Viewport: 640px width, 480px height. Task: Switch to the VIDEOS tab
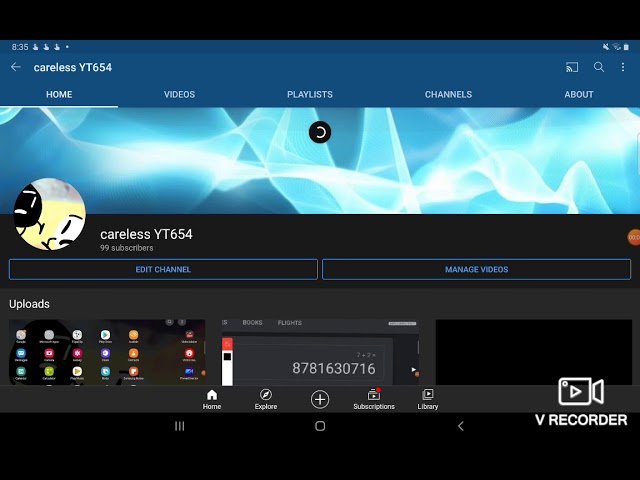[x=180, y=94]
